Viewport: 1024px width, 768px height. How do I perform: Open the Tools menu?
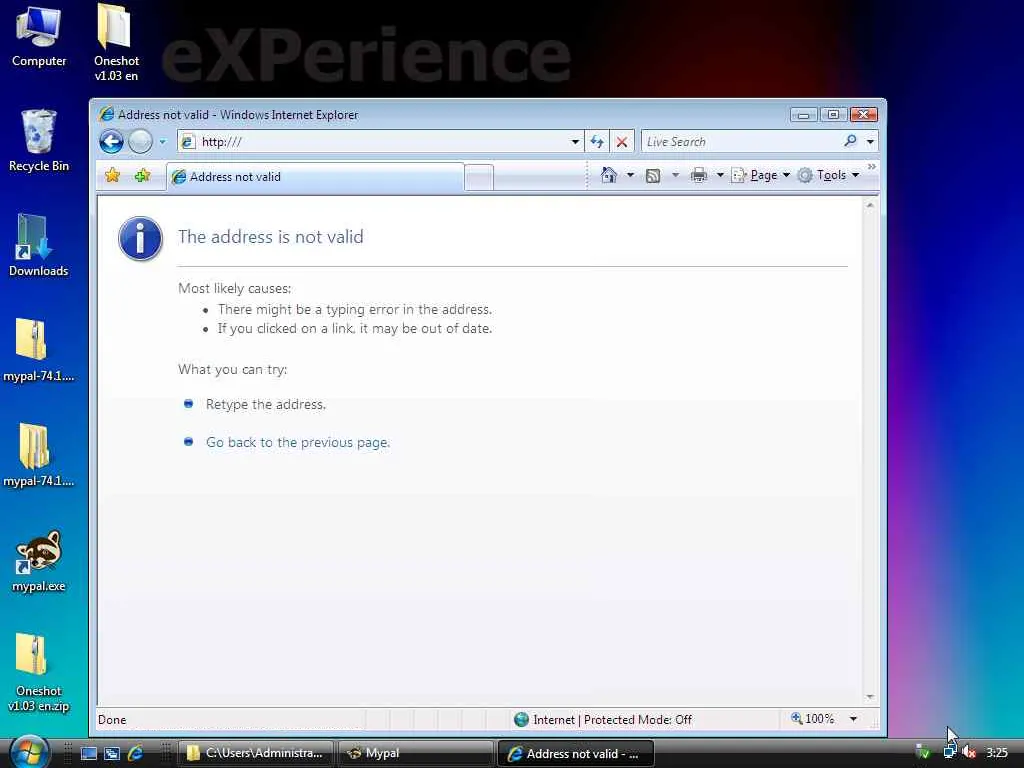tap(828, 175)
